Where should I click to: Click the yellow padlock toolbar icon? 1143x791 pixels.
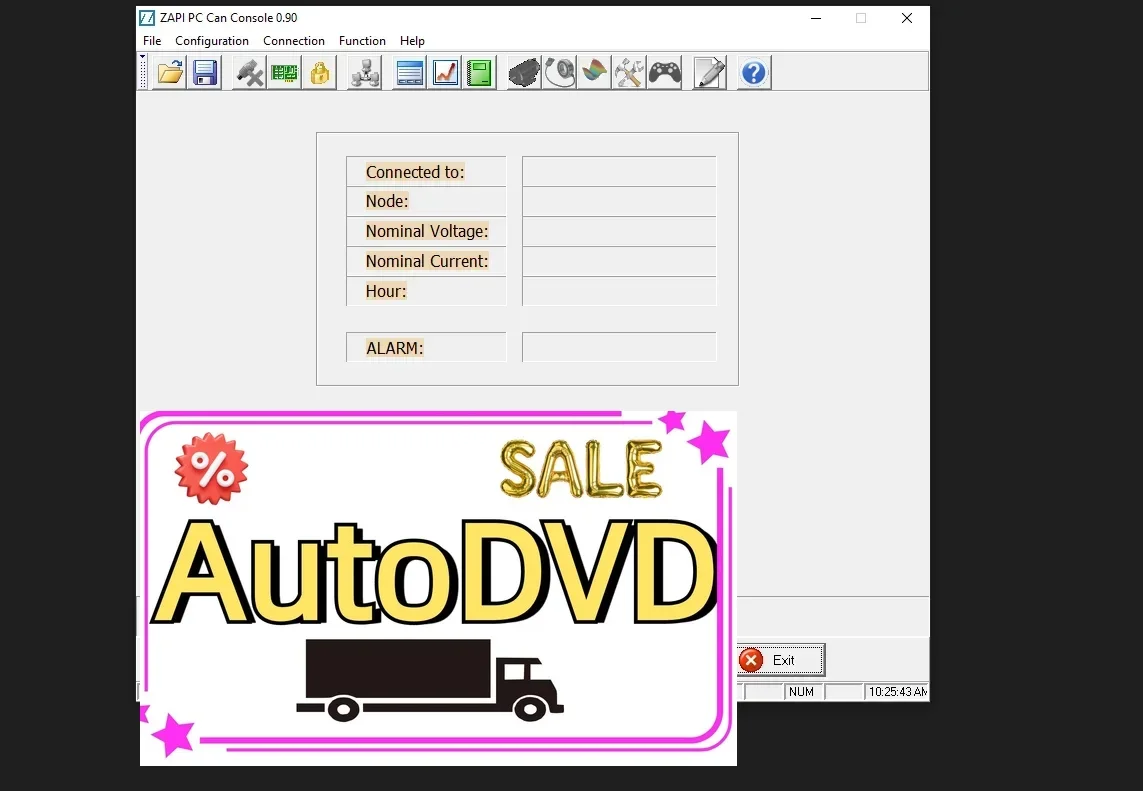pos(319,73)
